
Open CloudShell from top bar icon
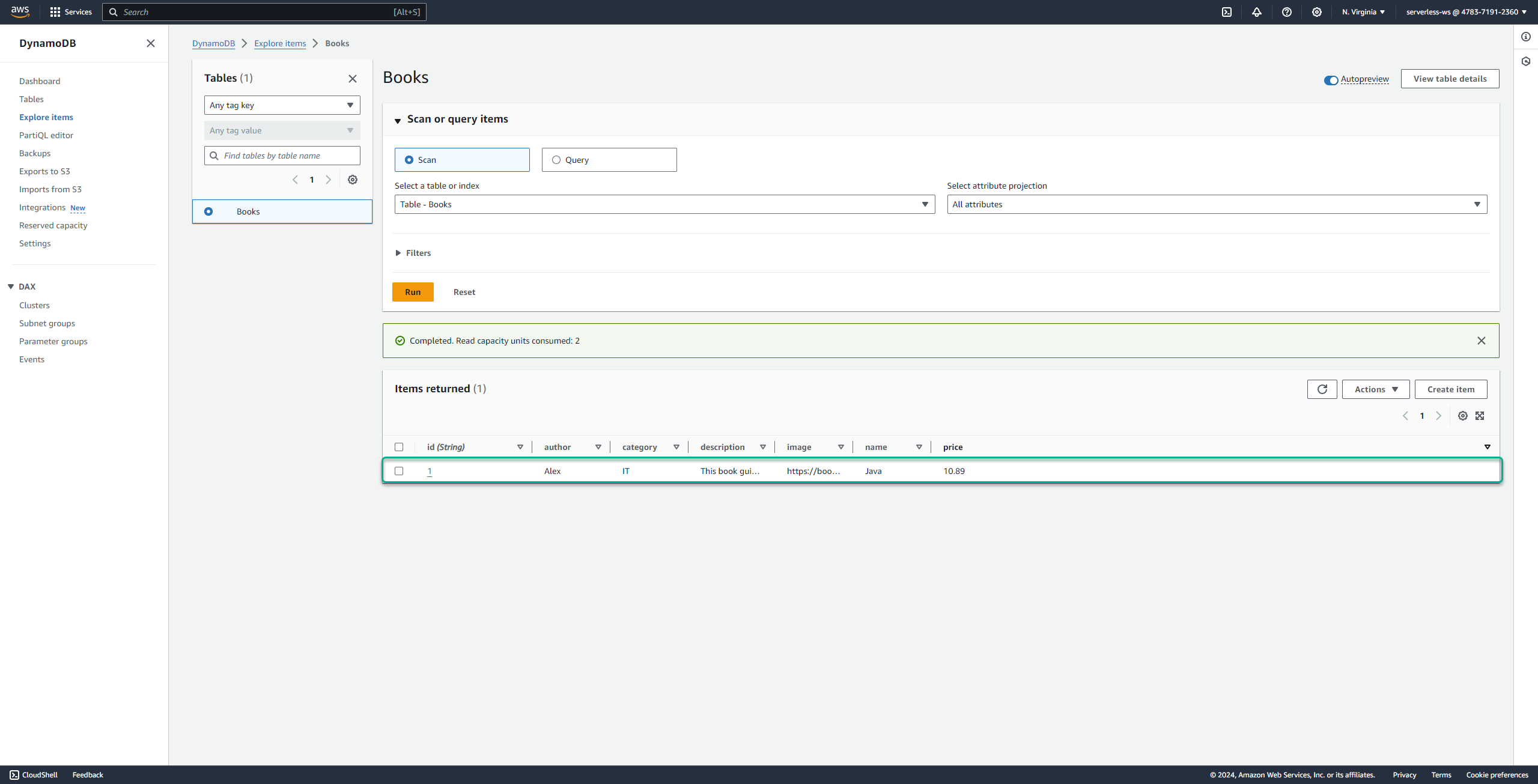pos(1227,12)
